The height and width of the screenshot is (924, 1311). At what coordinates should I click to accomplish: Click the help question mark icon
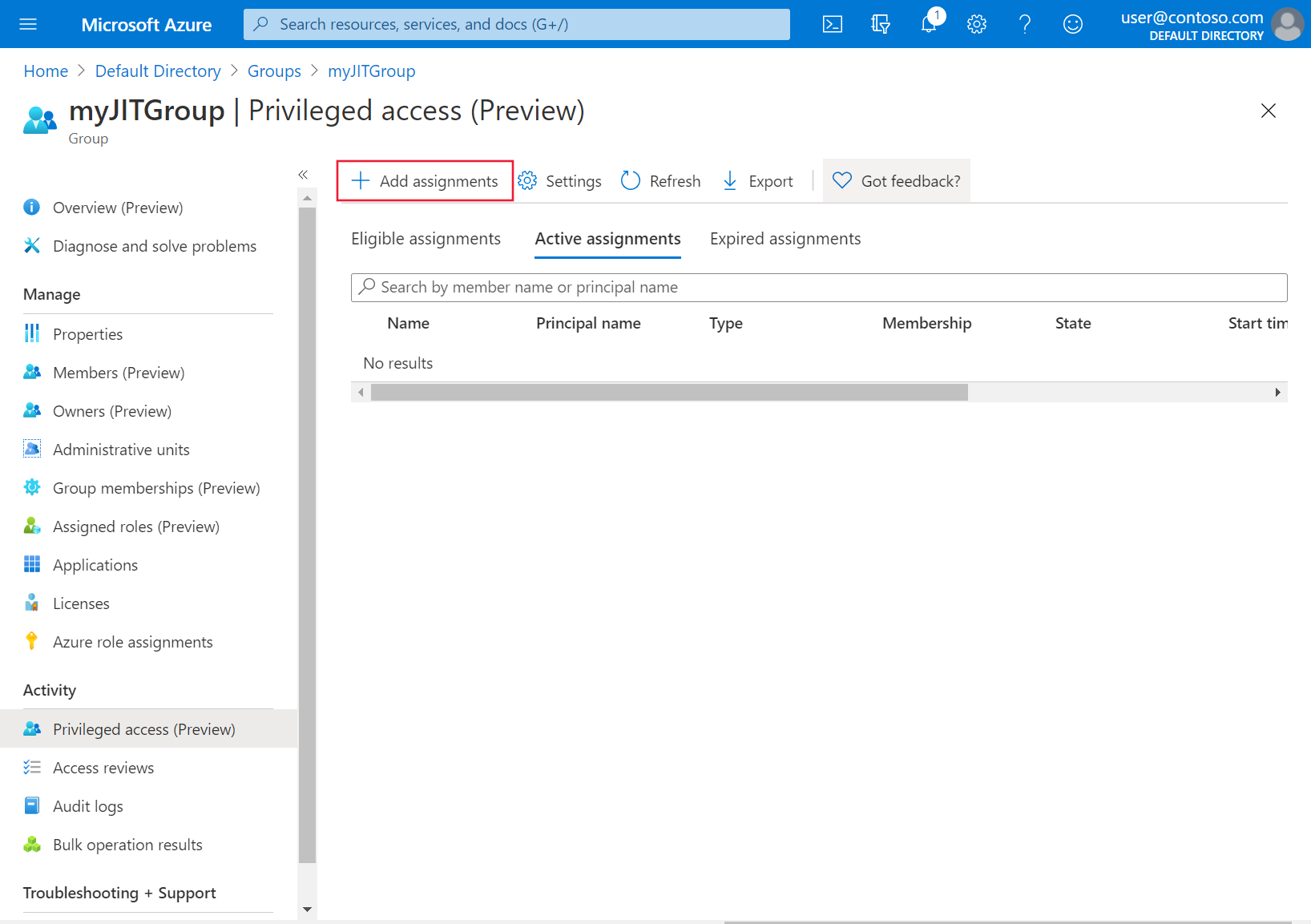(x=1025, y=24)
